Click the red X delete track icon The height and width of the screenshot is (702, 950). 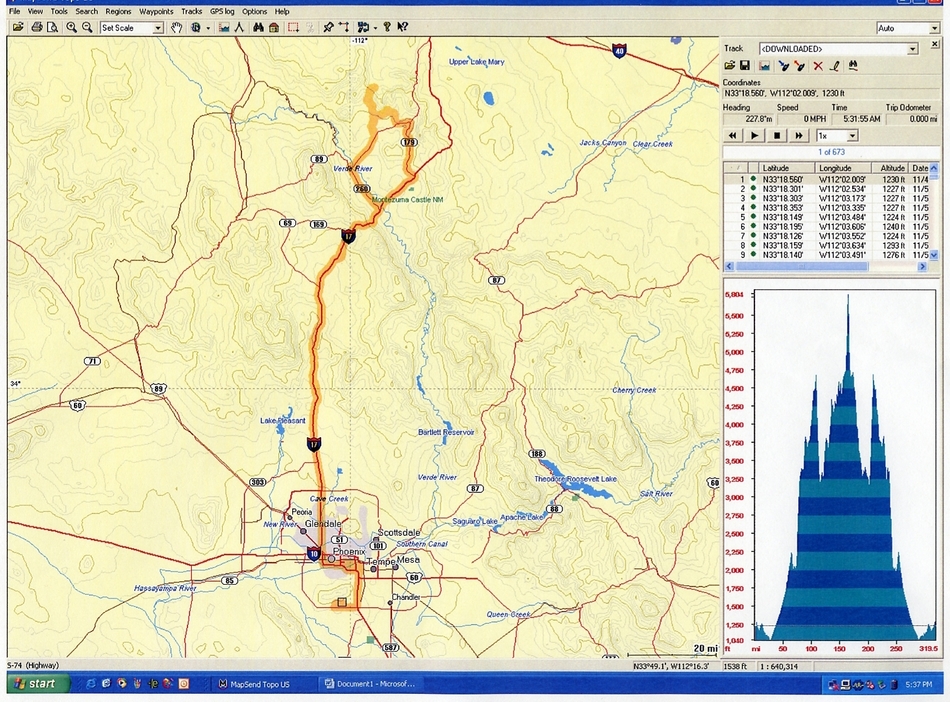click(818, 65)
